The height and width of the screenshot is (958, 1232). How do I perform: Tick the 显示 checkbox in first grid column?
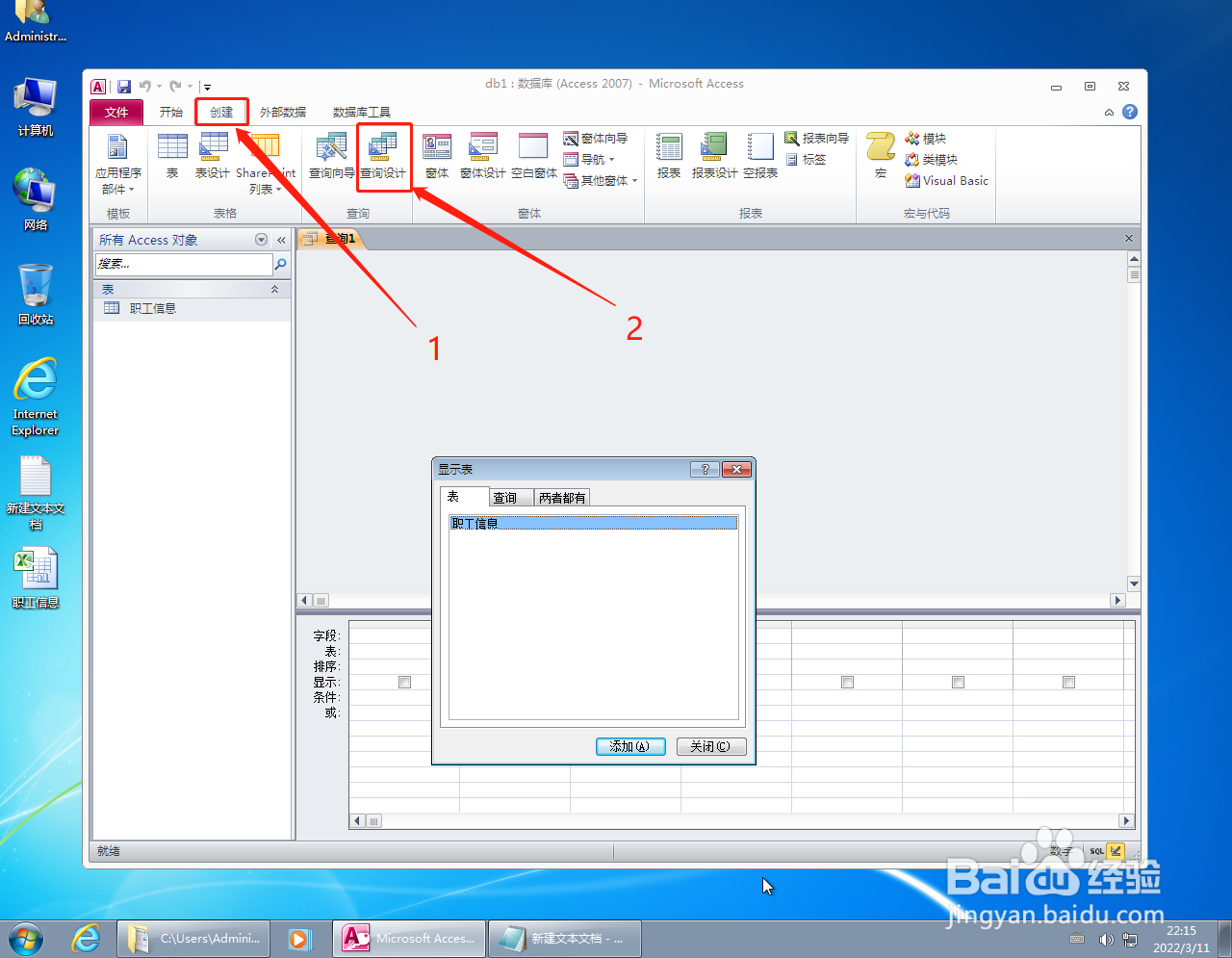coord(404,682)
